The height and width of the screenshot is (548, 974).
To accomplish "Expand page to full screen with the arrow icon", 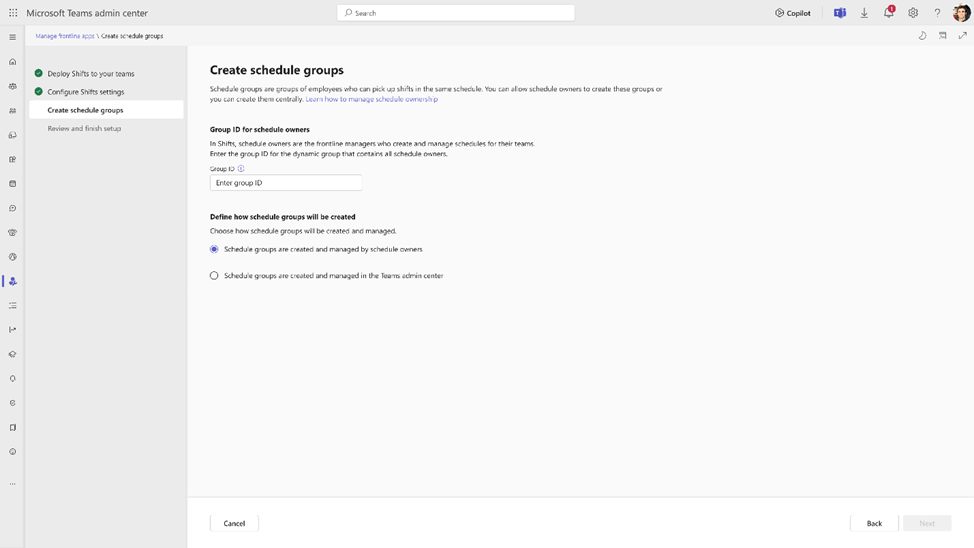I will [962, 36].
